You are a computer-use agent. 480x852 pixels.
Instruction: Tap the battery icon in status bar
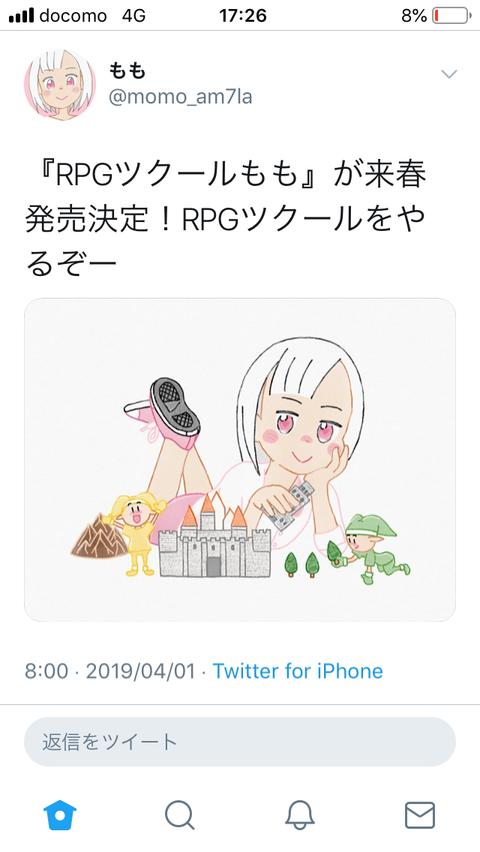tap(452, 16)
